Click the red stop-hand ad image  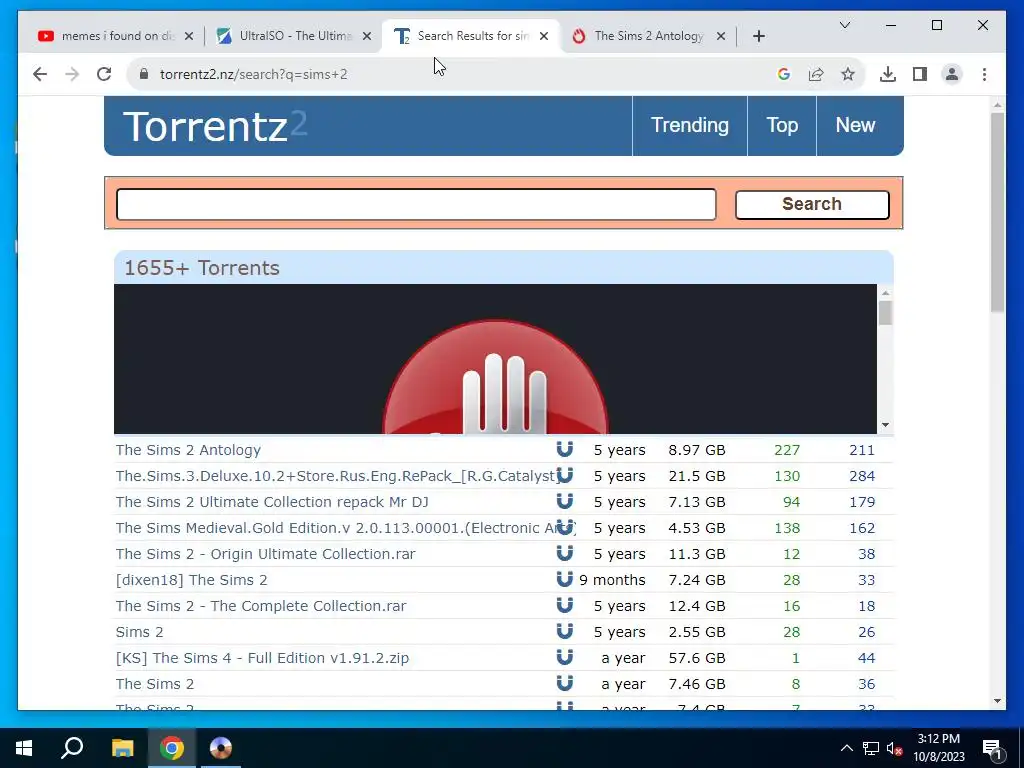tap(495, 377)
